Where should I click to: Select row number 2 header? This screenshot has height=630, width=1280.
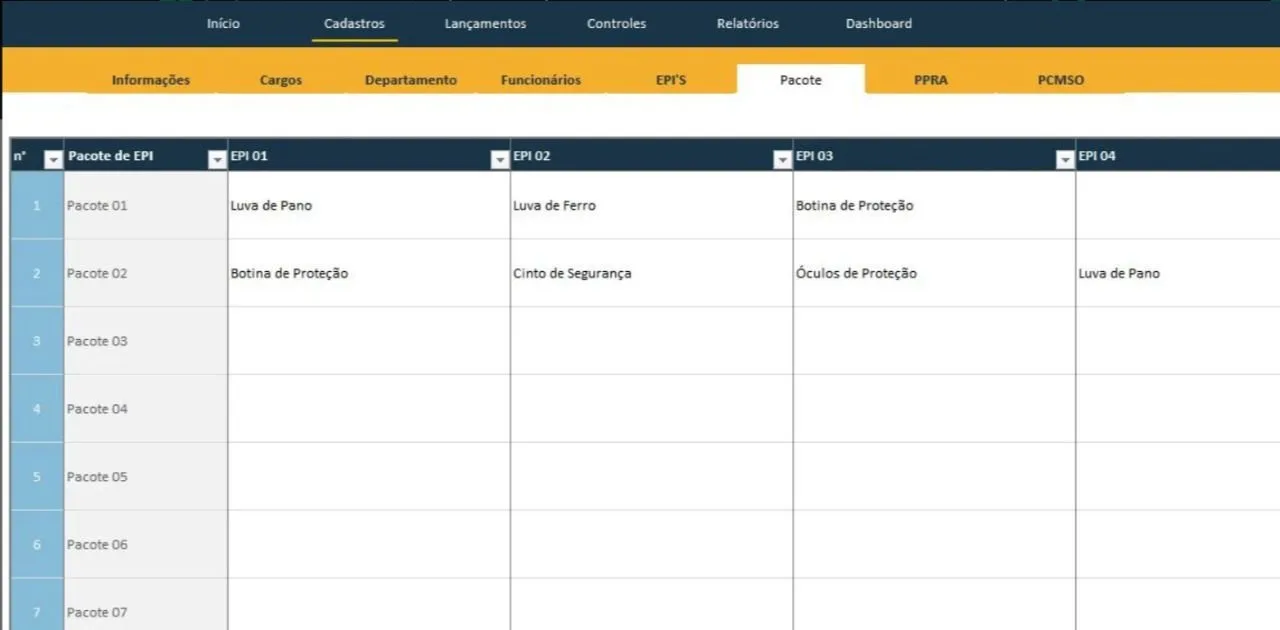pos(37,273)
